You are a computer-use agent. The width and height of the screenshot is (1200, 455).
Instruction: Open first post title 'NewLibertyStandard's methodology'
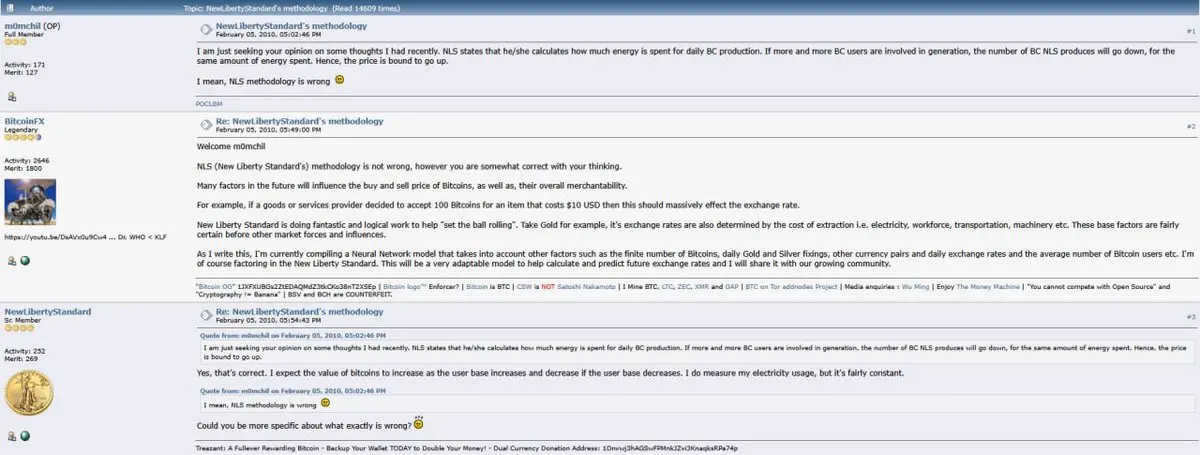291,26
